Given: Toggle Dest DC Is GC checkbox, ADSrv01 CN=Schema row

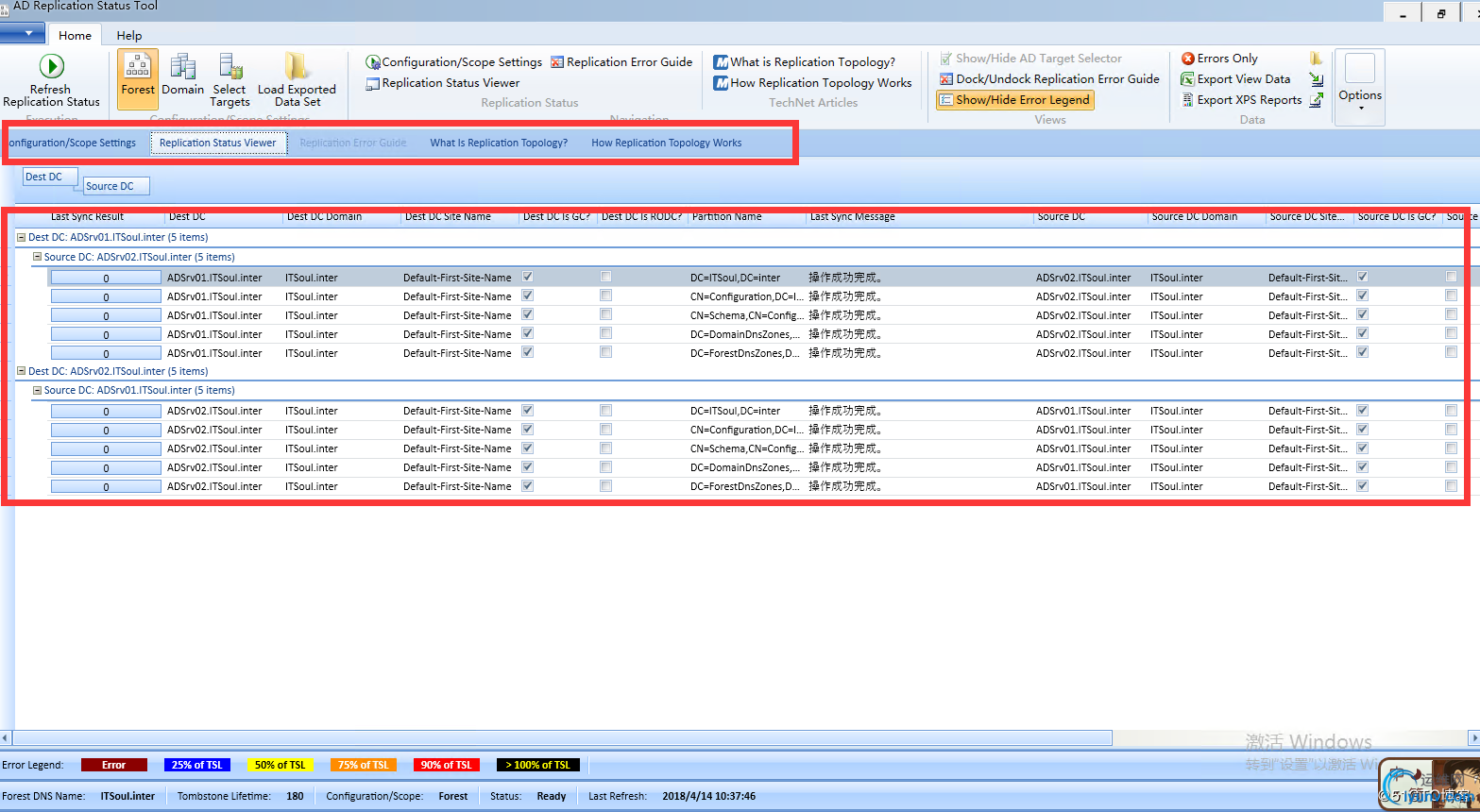Looking at the screenshot, I should (528, 314).
